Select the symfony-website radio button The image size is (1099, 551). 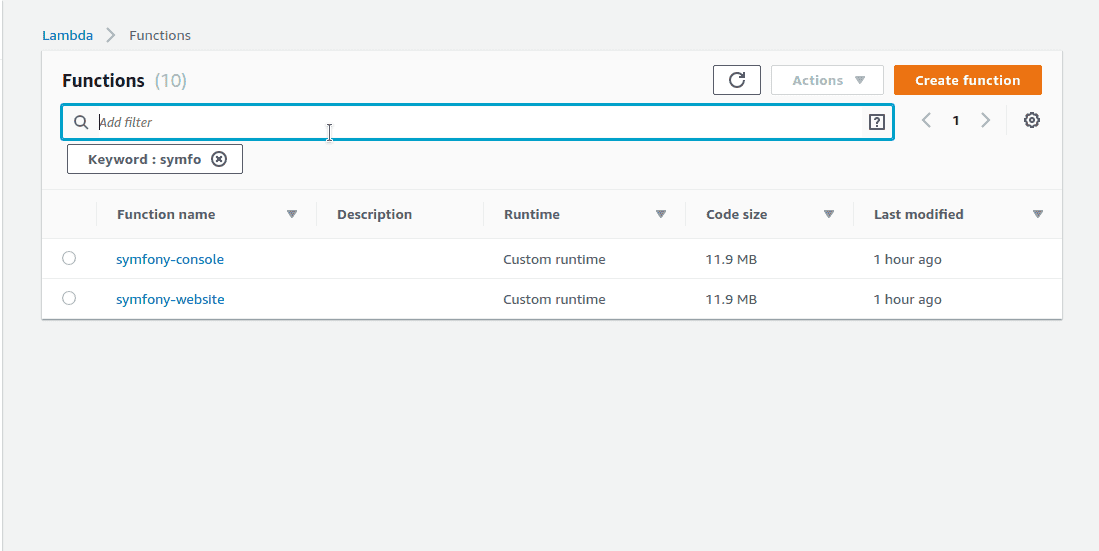pos(69,298)
